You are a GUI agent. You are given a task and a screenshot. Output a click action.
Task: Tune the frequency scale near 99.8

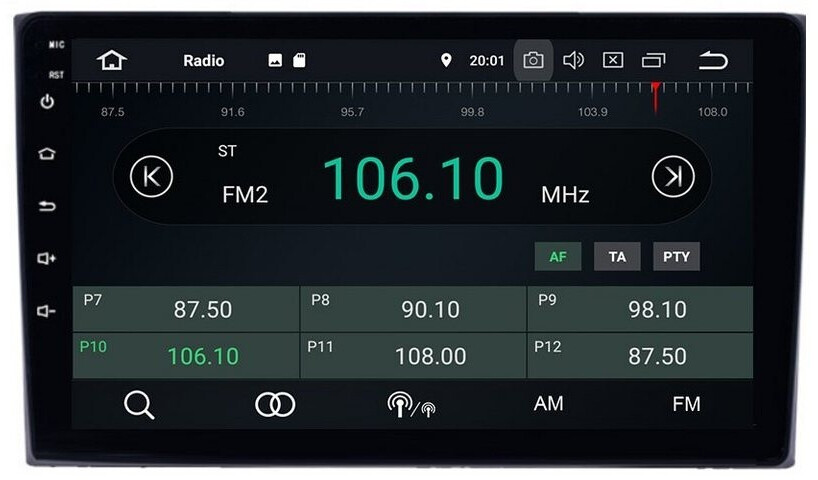pos(472,112)
